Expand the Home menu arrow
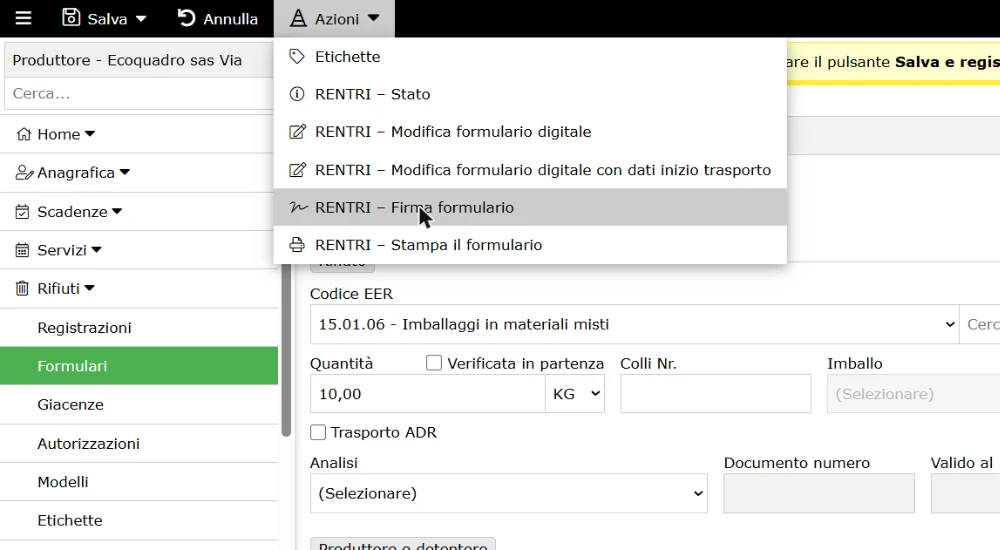 pos(90,134)
